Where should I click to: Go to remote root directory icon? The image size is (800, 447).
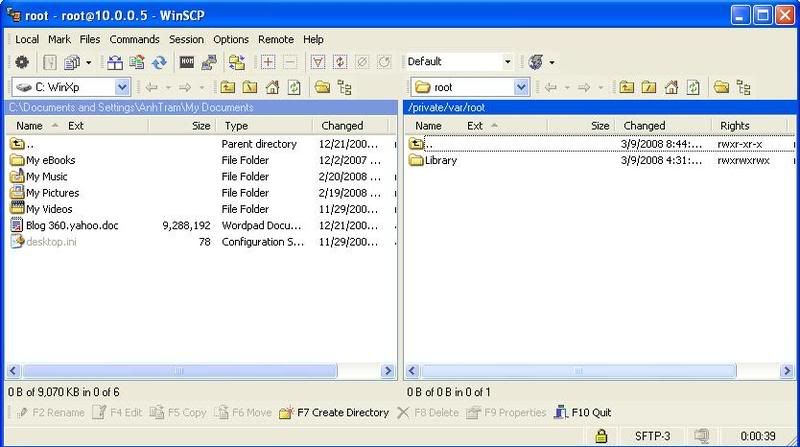tap(649, 87)
